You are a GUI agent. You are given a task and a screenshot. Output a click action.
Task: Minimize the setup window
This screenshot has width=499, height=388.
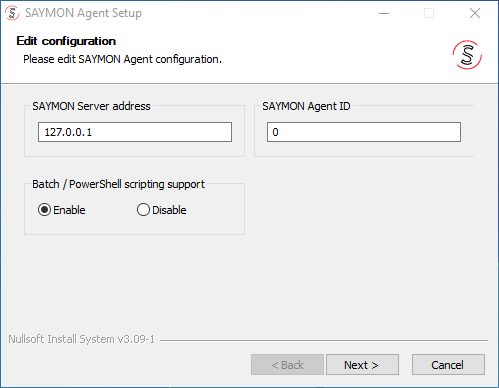click(x=384, y=13)
